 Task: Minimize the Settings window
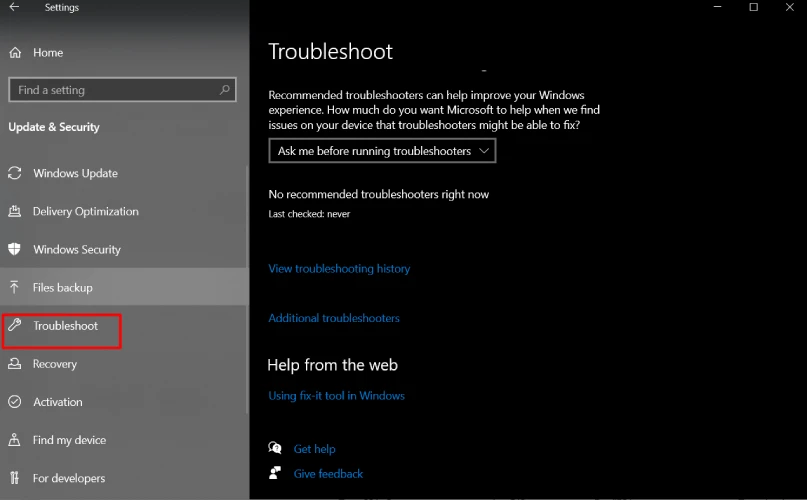click(717, 7)
